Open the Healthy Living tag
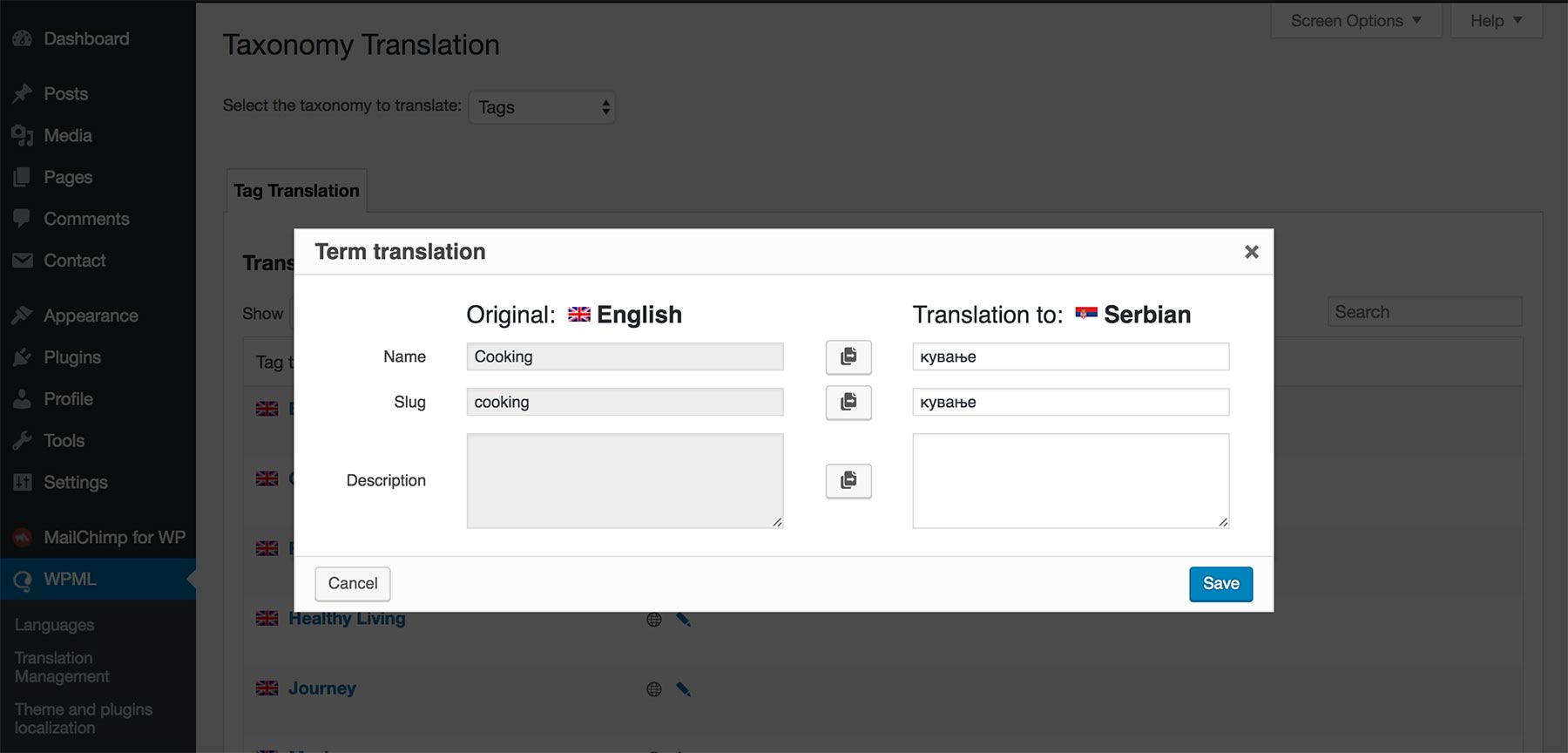The image size is (1568, 753). [x=347, y=619]
